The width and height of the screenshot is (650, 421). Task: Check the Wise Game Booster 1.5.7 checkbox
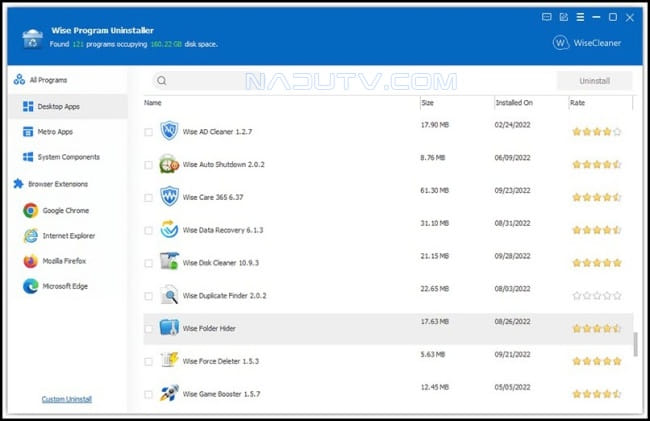(148, 394)
